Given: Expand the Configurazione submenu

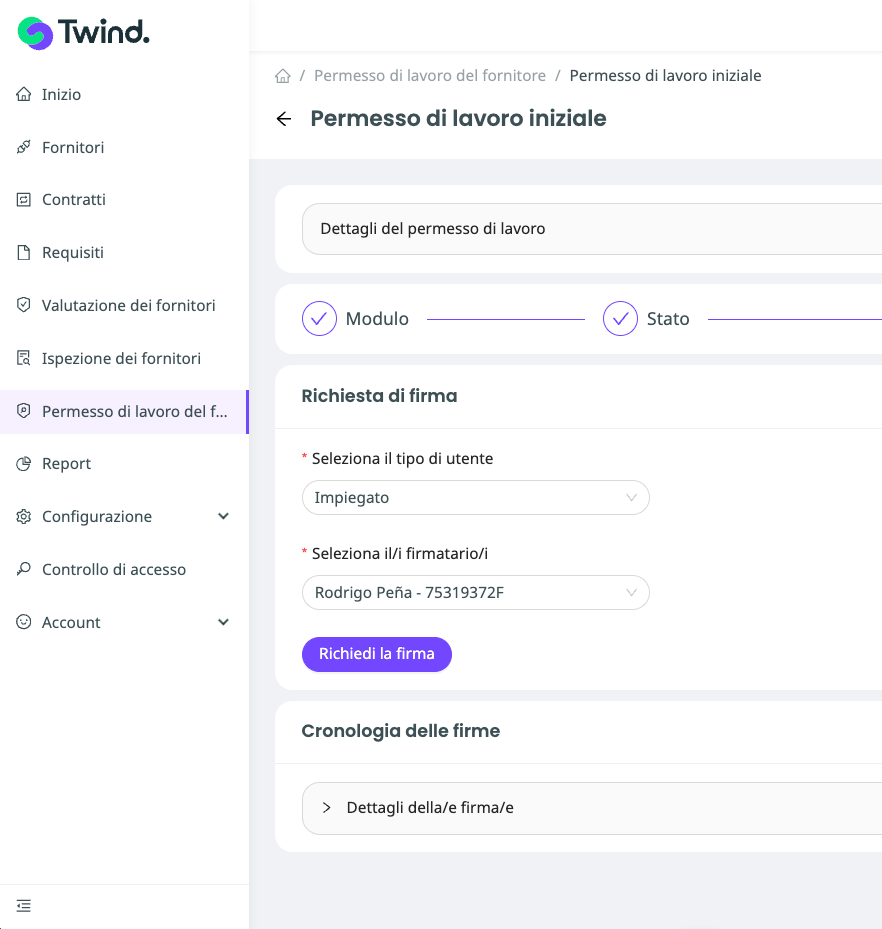Looking at the screenshot, I should [223, 517].
